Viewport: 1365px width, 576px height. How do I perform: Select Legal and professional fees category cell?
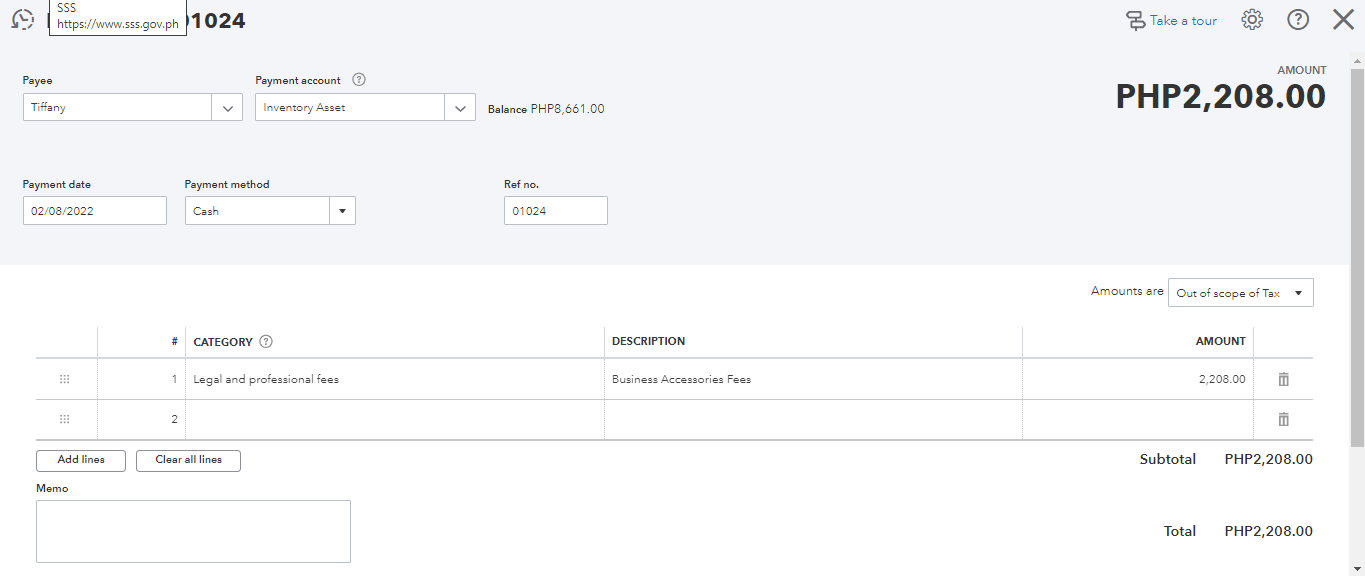[x=395, y=379]
